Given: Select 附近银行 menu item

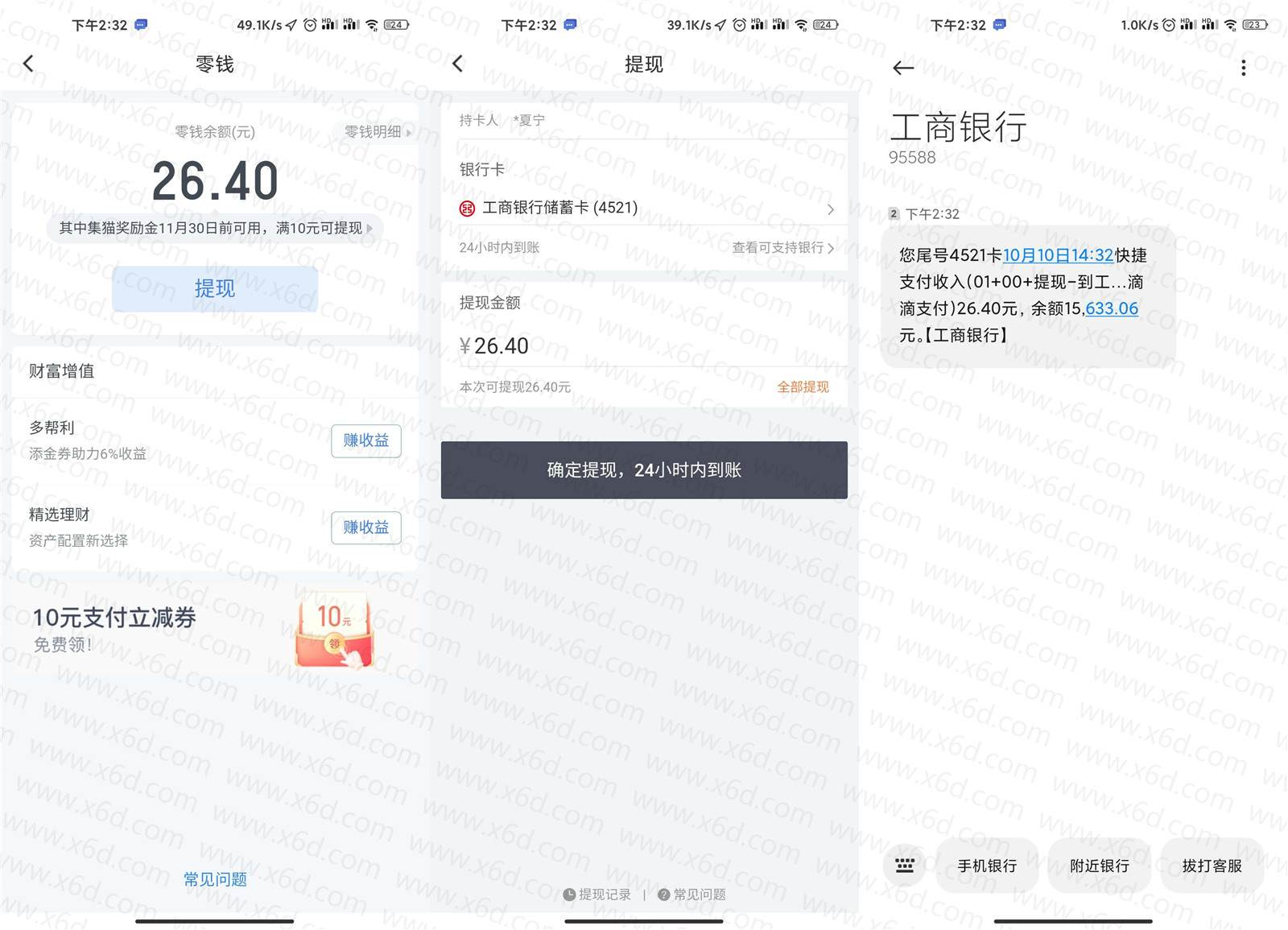Looking at the screenshot, I should click(x=1099, y=866).
